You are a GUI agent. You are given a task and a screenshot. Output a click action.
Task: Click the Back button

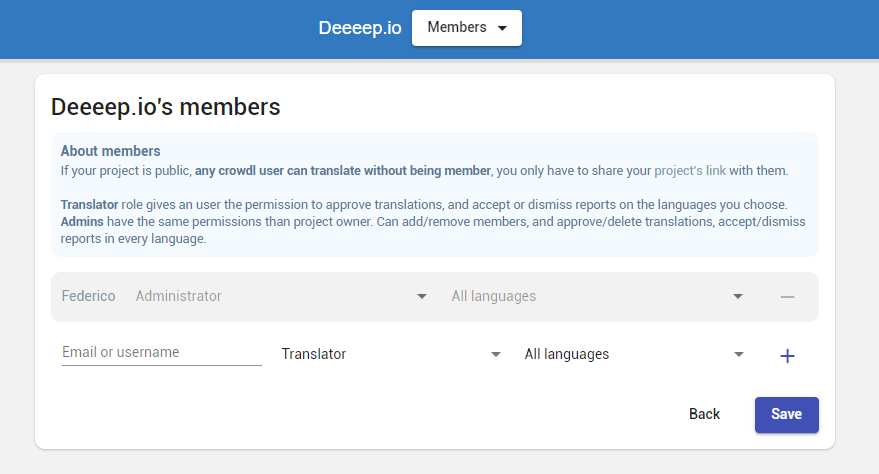click(704, 414)
